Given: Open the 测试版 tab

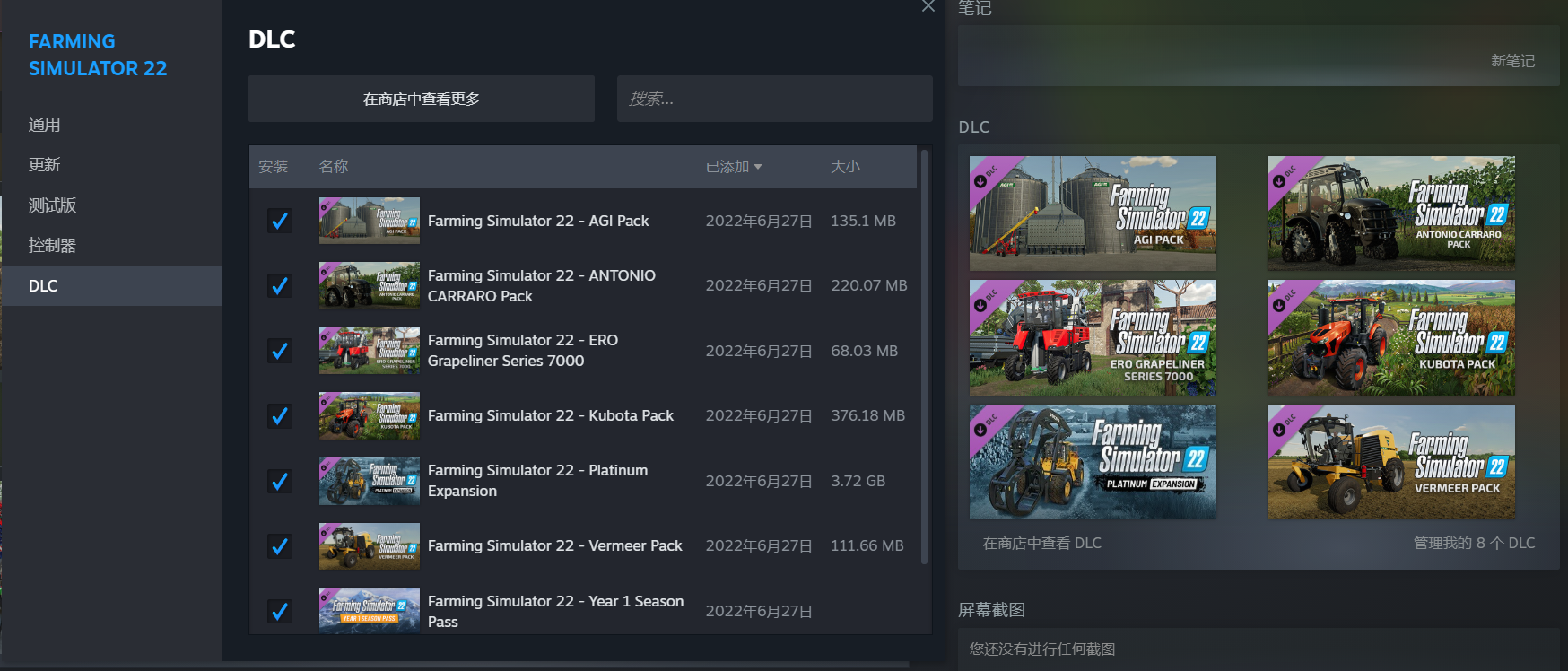Looking at the screenshot, I should 111,205.
